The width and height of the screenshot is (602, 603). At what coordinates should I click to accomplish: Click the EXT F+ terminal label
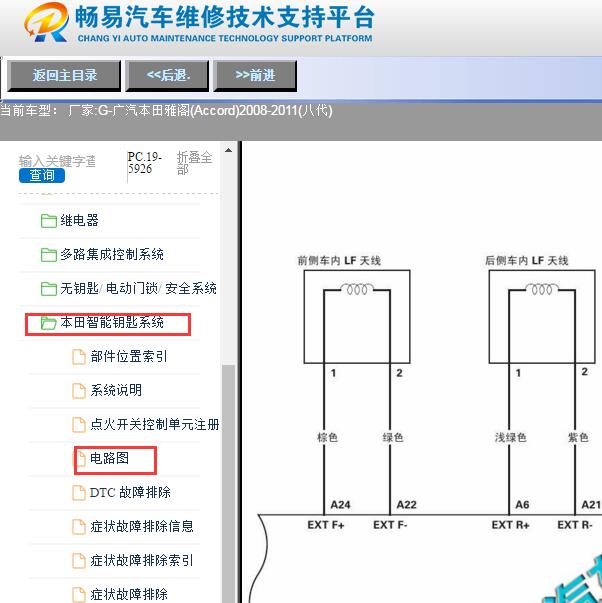[x=326, y=525]
